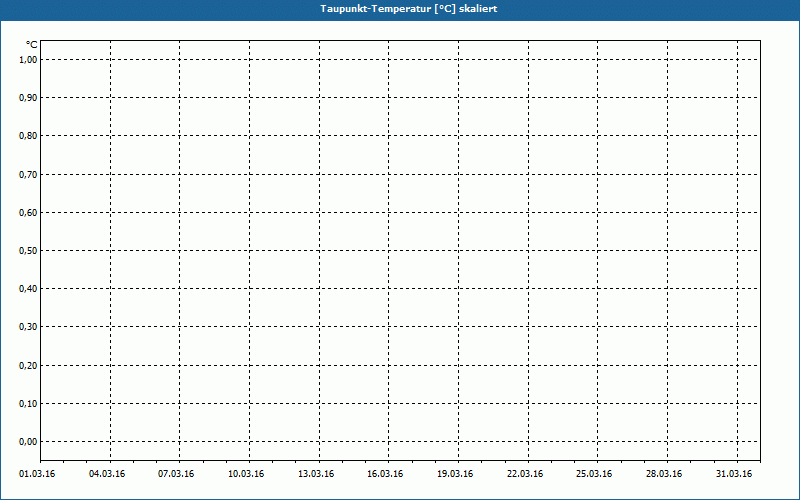Select the date label 28.03.16
Viewport: 800px width, 500px height.
(664, 474)
